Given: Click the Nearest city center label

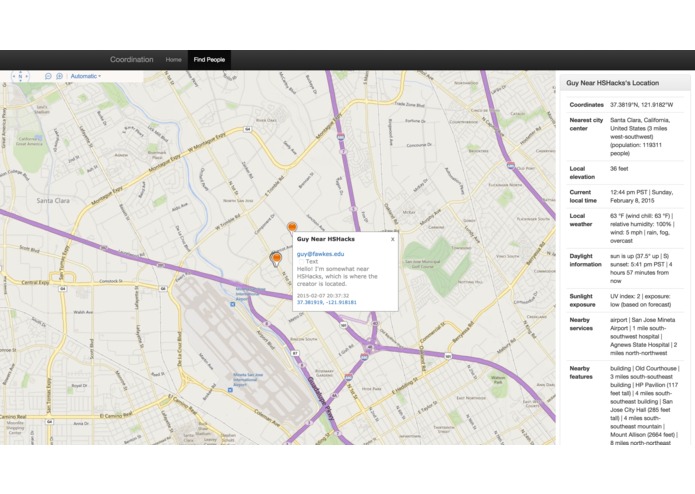Looking at the screenshot, I should coord(586,124).
